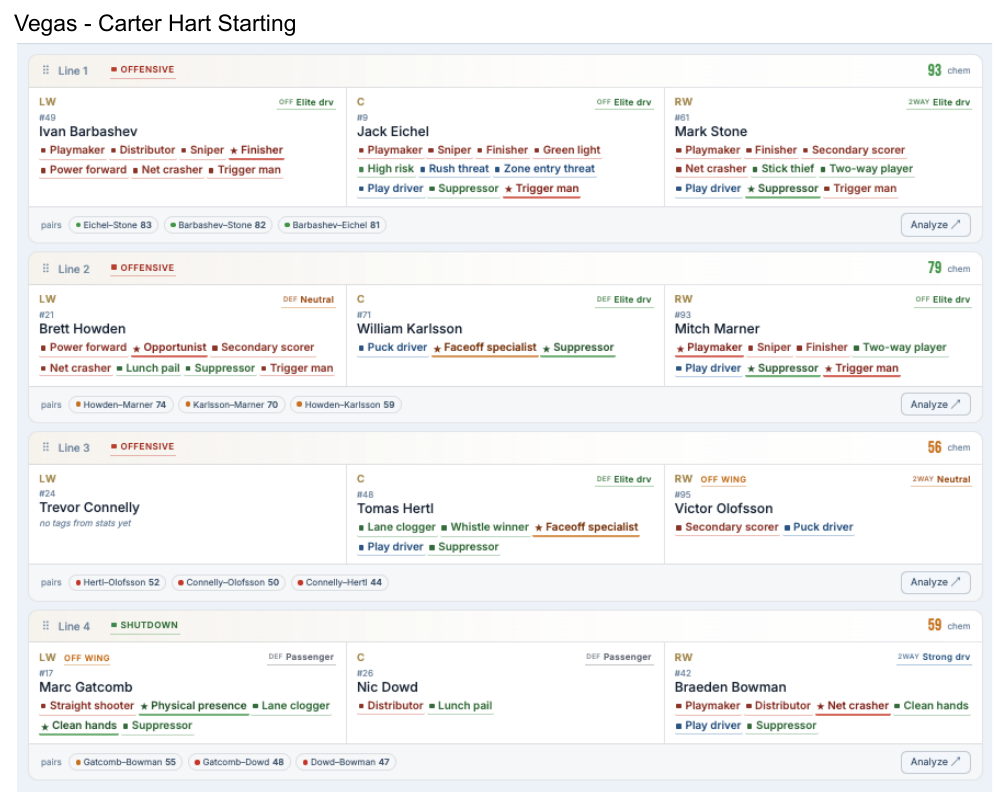This screenshot has height=792, width=1005.
Task: Click Bowman's starred Net crasher tag
Action: click(x=852, y=706)
